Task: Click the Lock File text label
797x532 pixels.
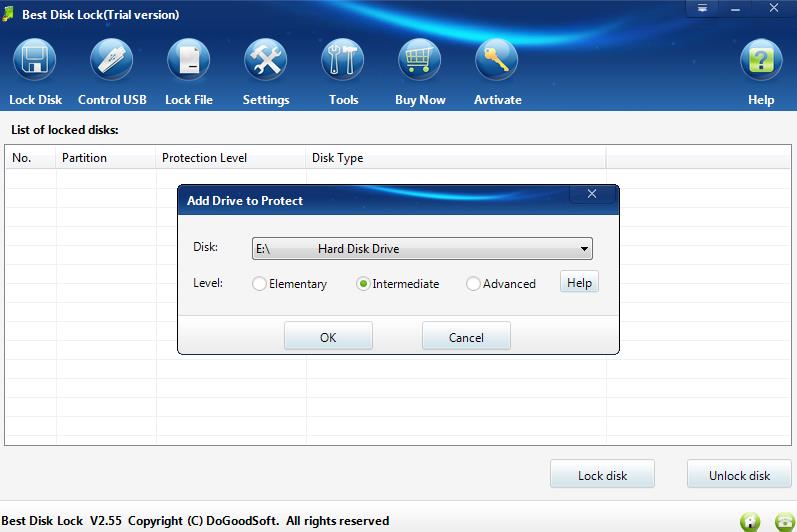Action: [x=189, y=100]
